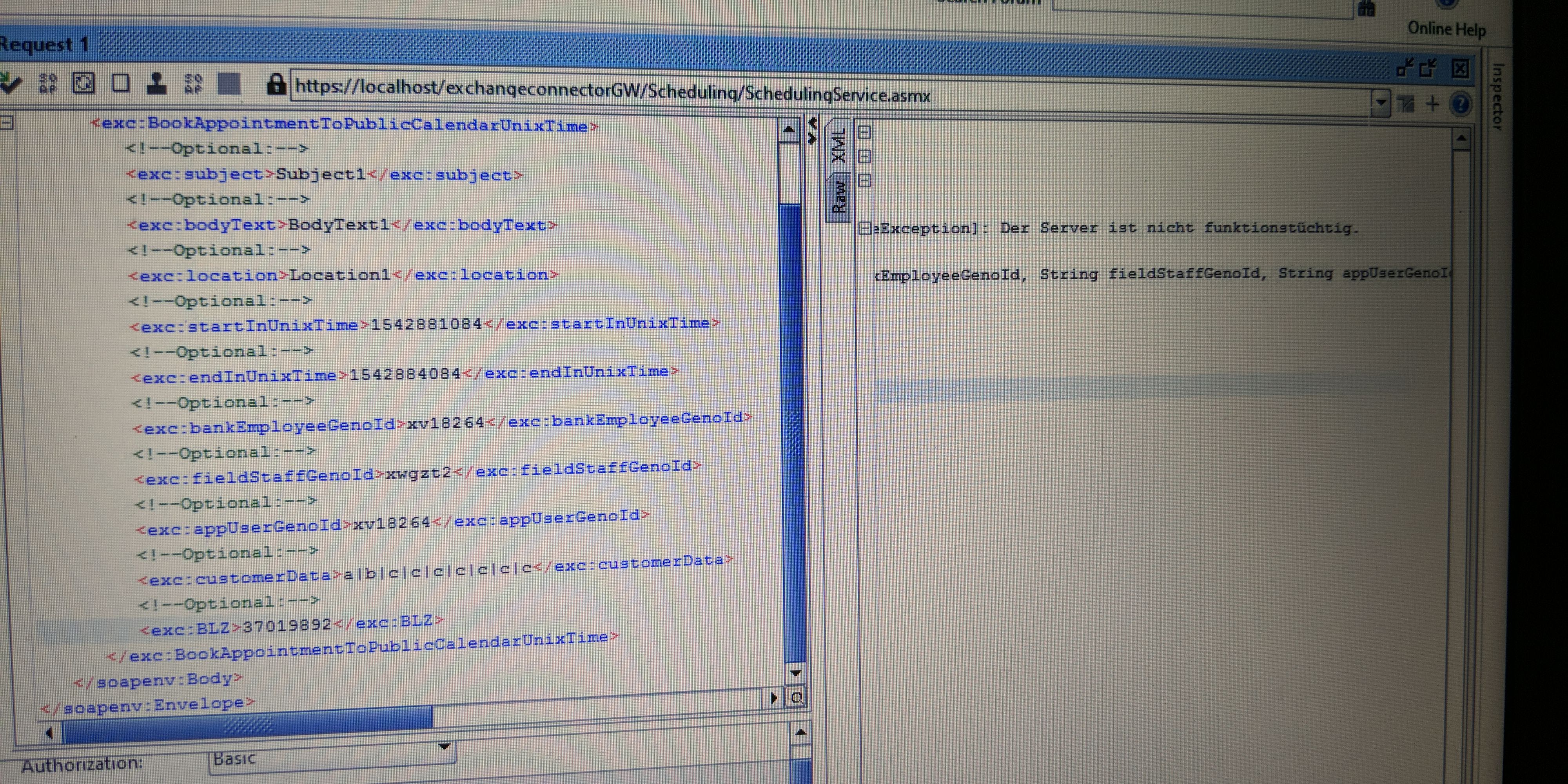Image resolution: width=1568 pixels, height=784 pixels.
Task: Collapse the BookAppointmentToPublicCalendarUnixTime request node
Action: 7,123
